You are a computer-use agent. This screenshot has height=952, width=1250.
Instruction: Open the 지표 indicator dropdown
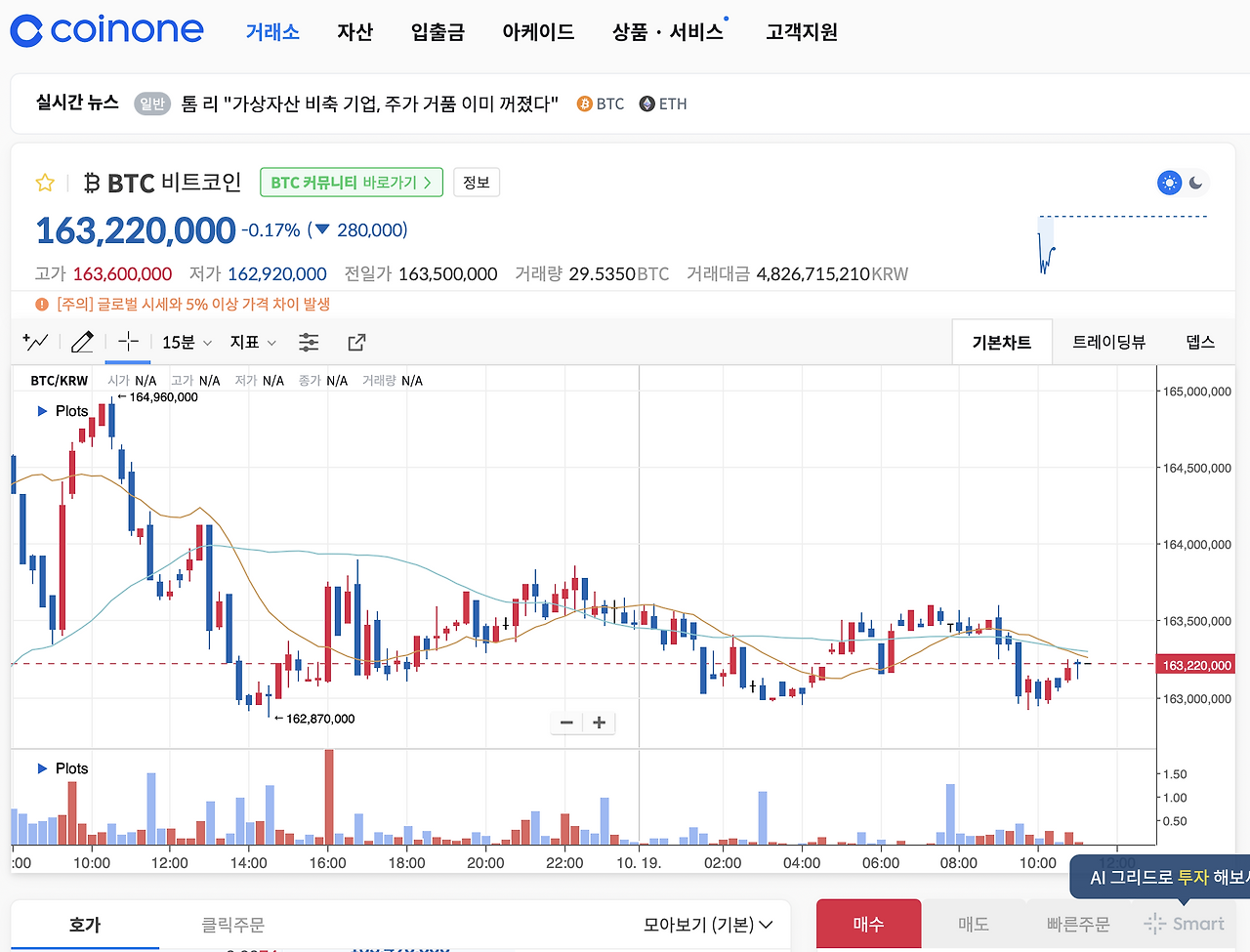[250, 342]
